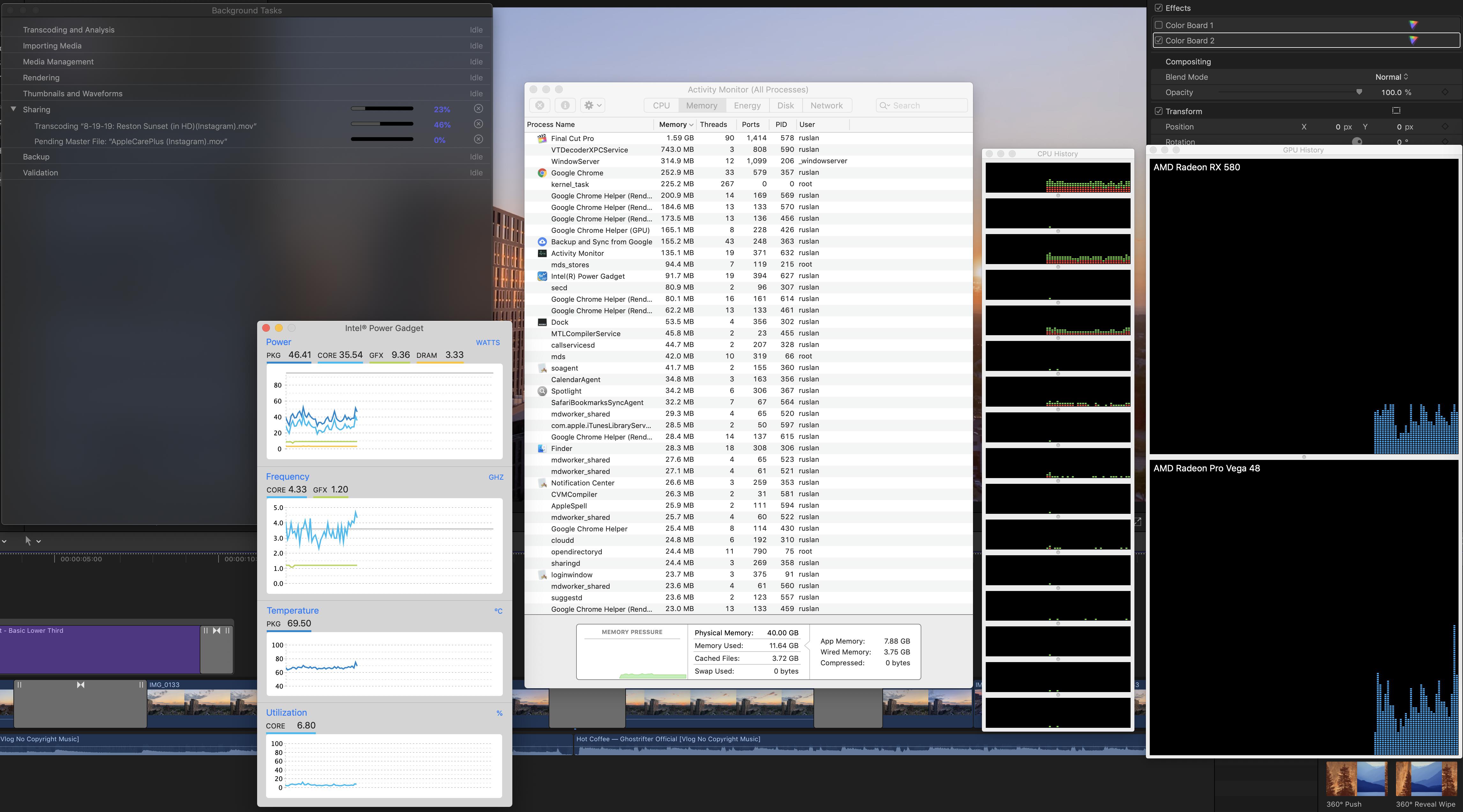
Task: Sort by the Threads column header
Action: pos(713,124)
